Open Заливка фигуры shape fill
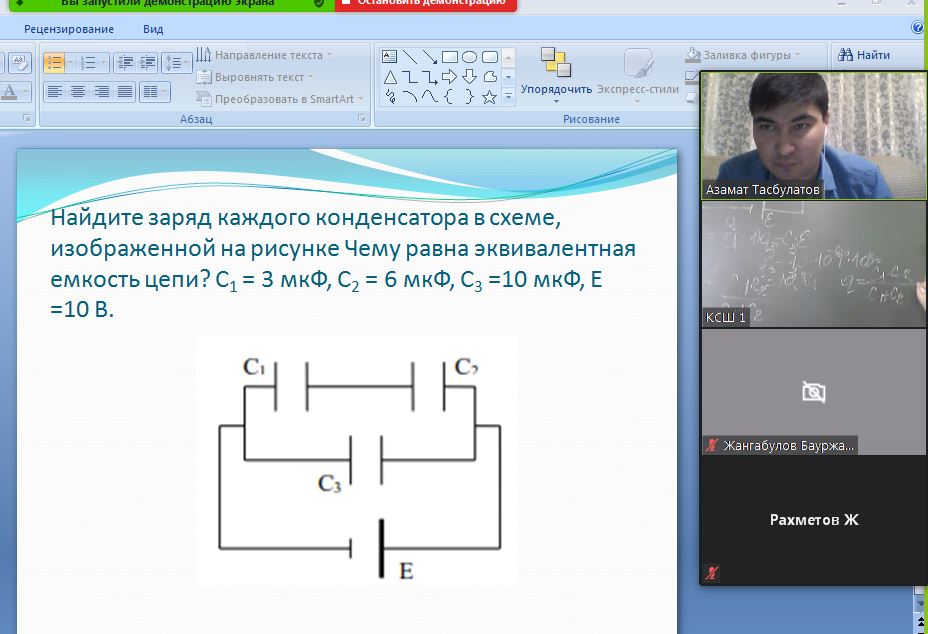Image resolution: width=928 pixels, height=634 pixels. pos(742,55)
